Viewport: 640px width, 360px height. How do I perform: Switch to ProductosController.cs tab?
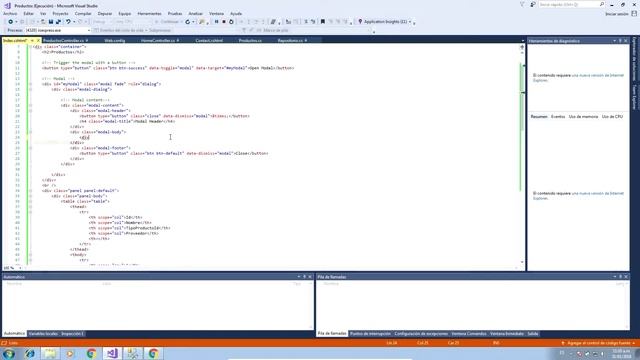tap(63, 40)
